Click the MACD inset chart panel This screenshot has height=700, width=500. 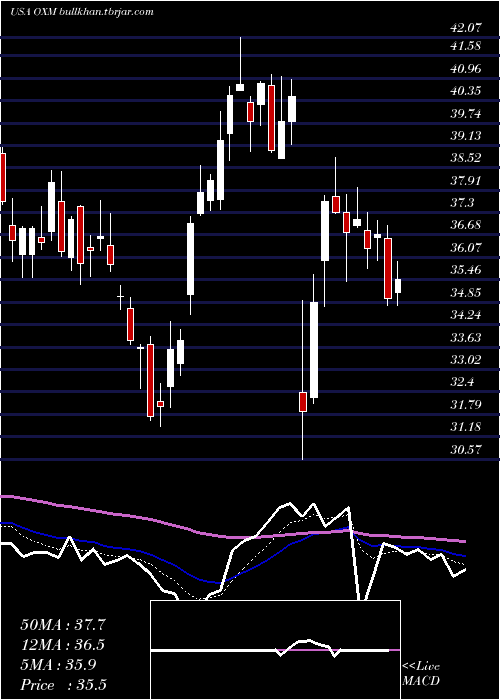[275, 650]
